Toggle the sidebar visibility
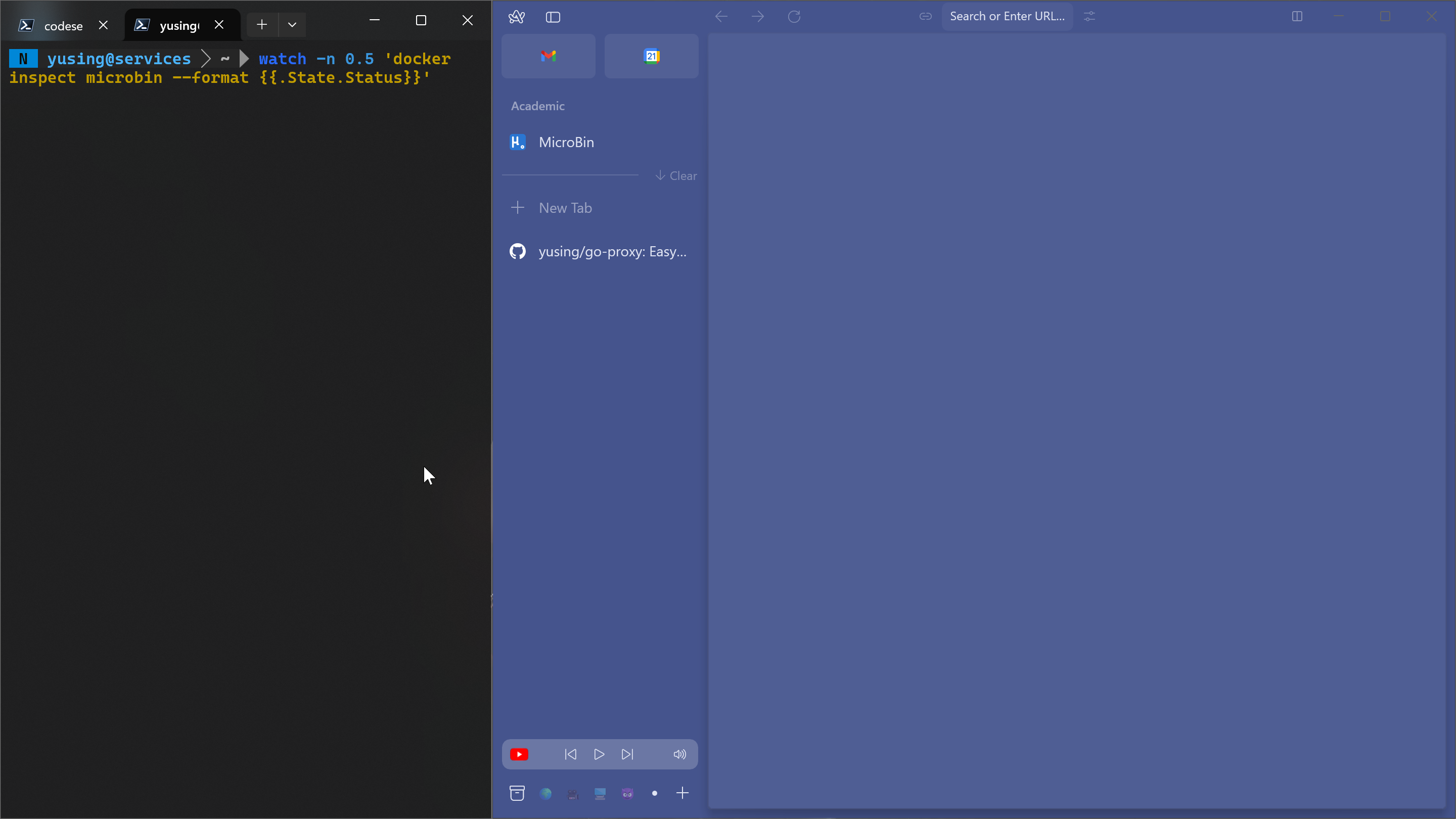The width and height of the screenshot is (1456, 819). [x=553, y=17]
